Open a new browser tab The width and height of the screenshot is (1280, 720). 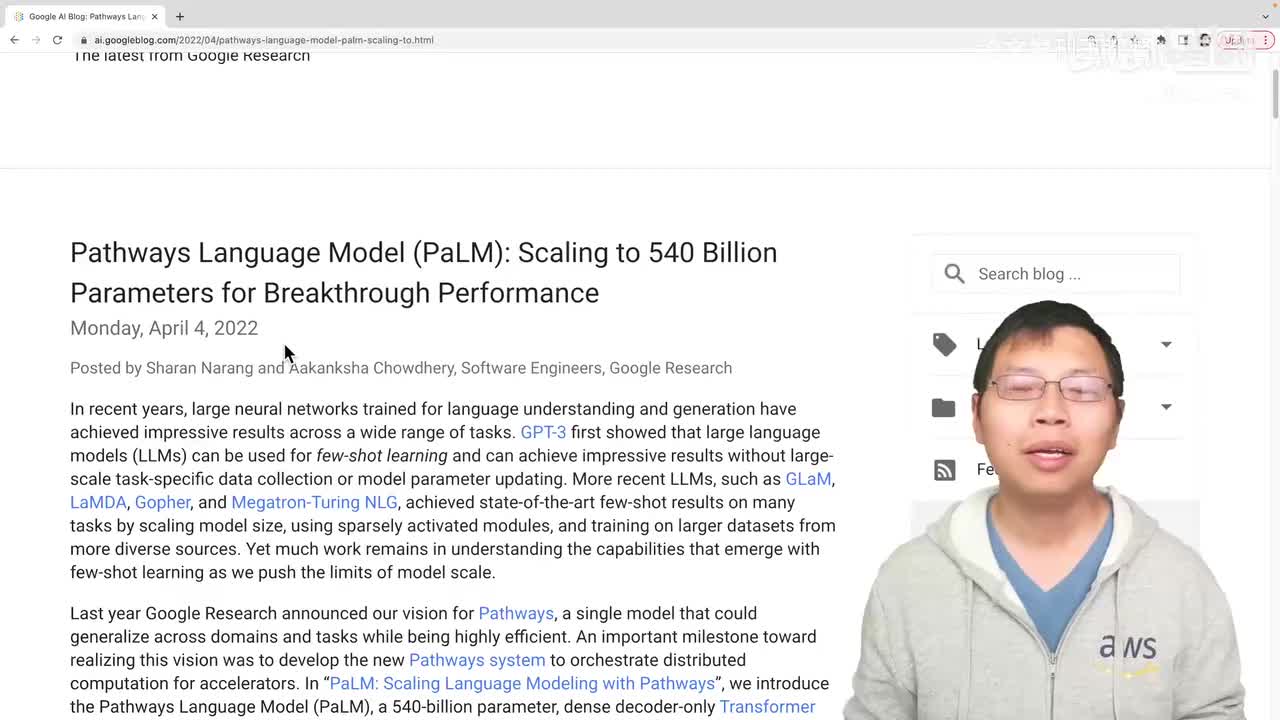click(180, 16)
